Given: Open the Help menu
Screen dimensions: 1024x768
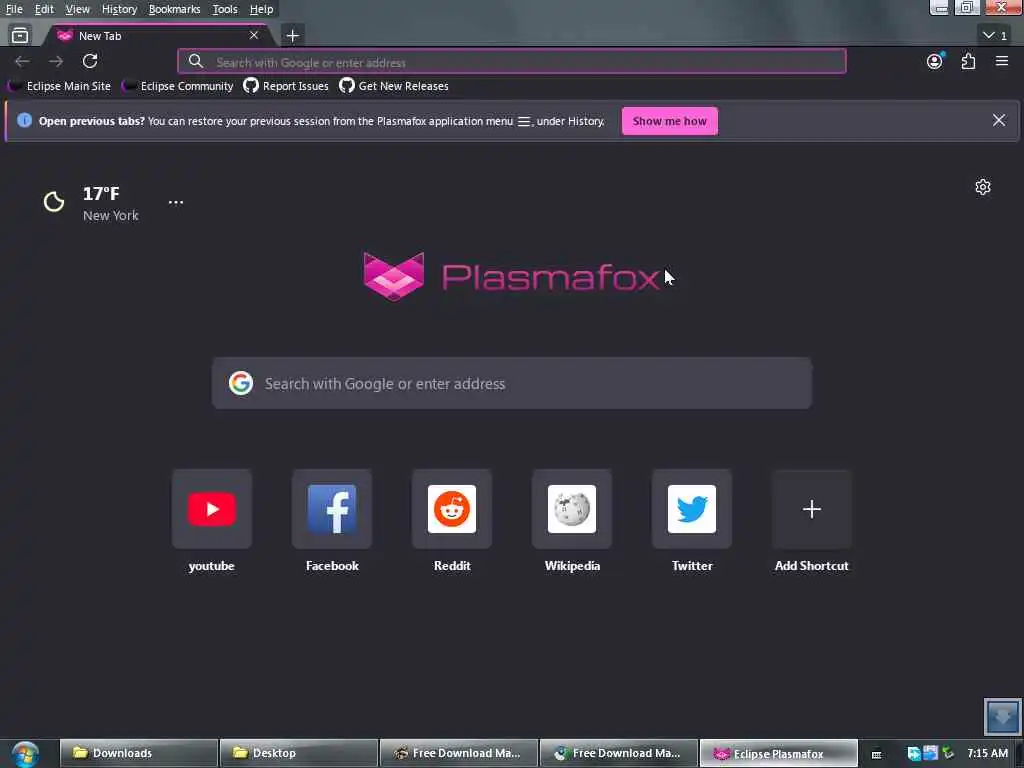Looking at the screenshot, I should pos(261,9).
